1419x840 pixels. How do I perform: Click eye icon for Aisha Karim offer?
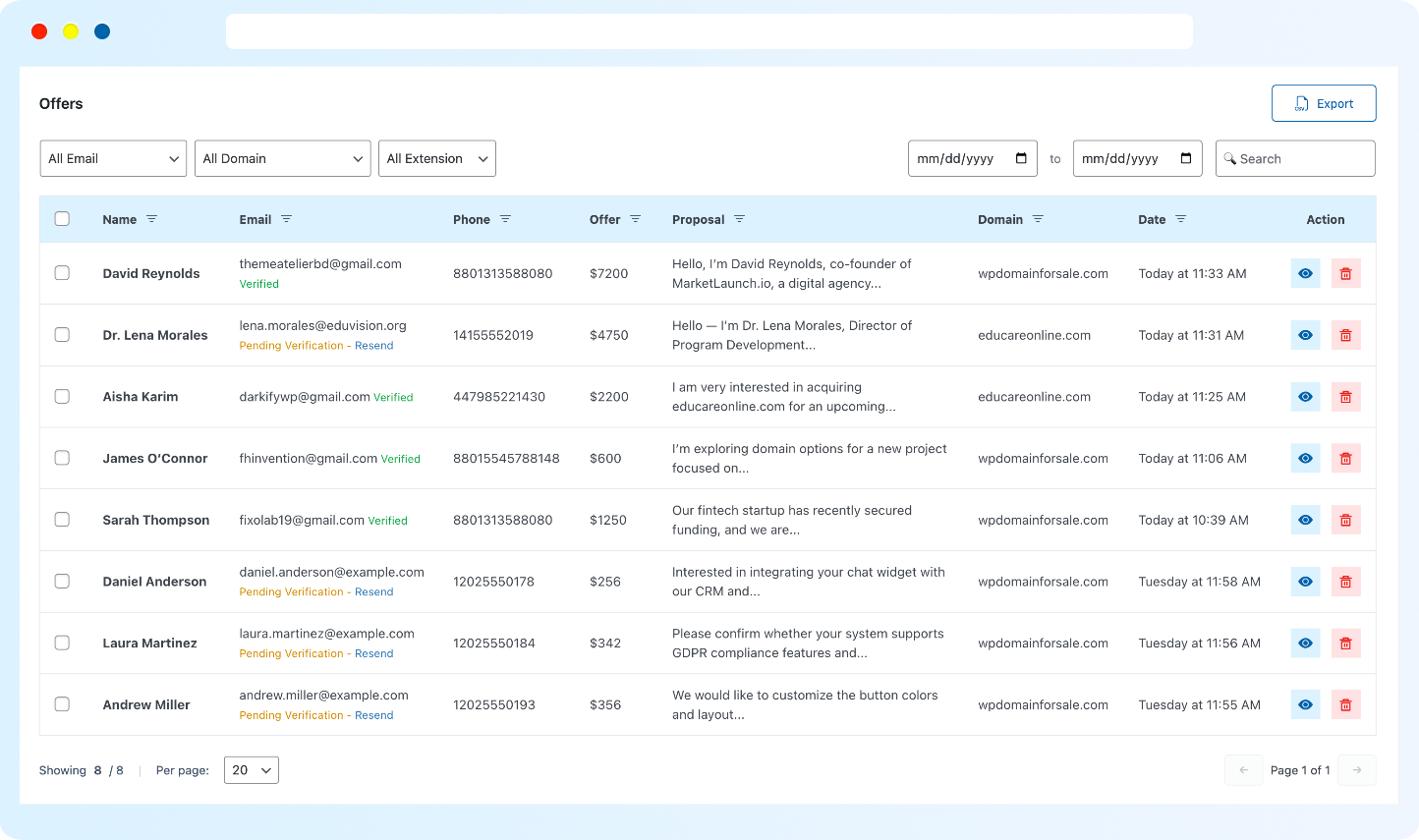pos(1305,397)
